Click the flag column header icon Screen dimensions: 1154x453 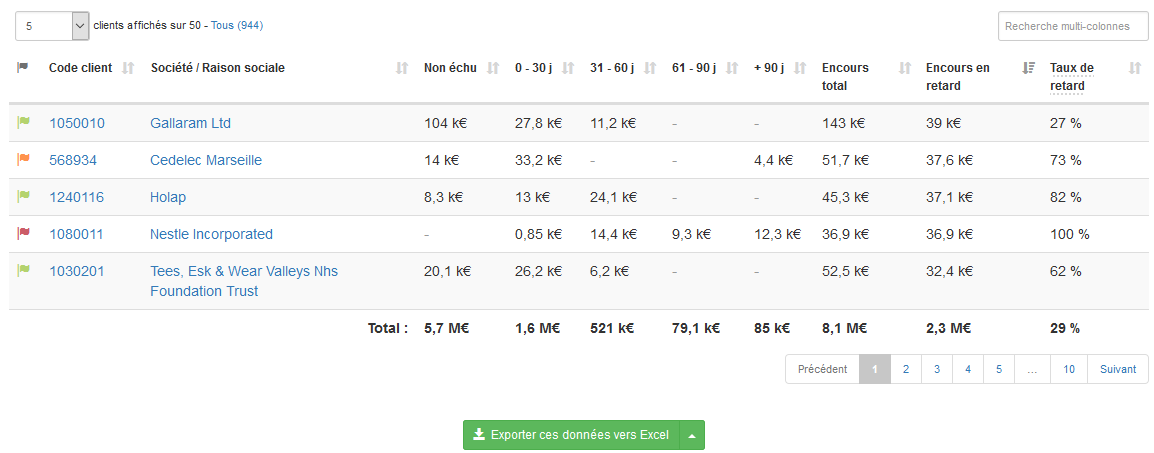click(23, 68)
